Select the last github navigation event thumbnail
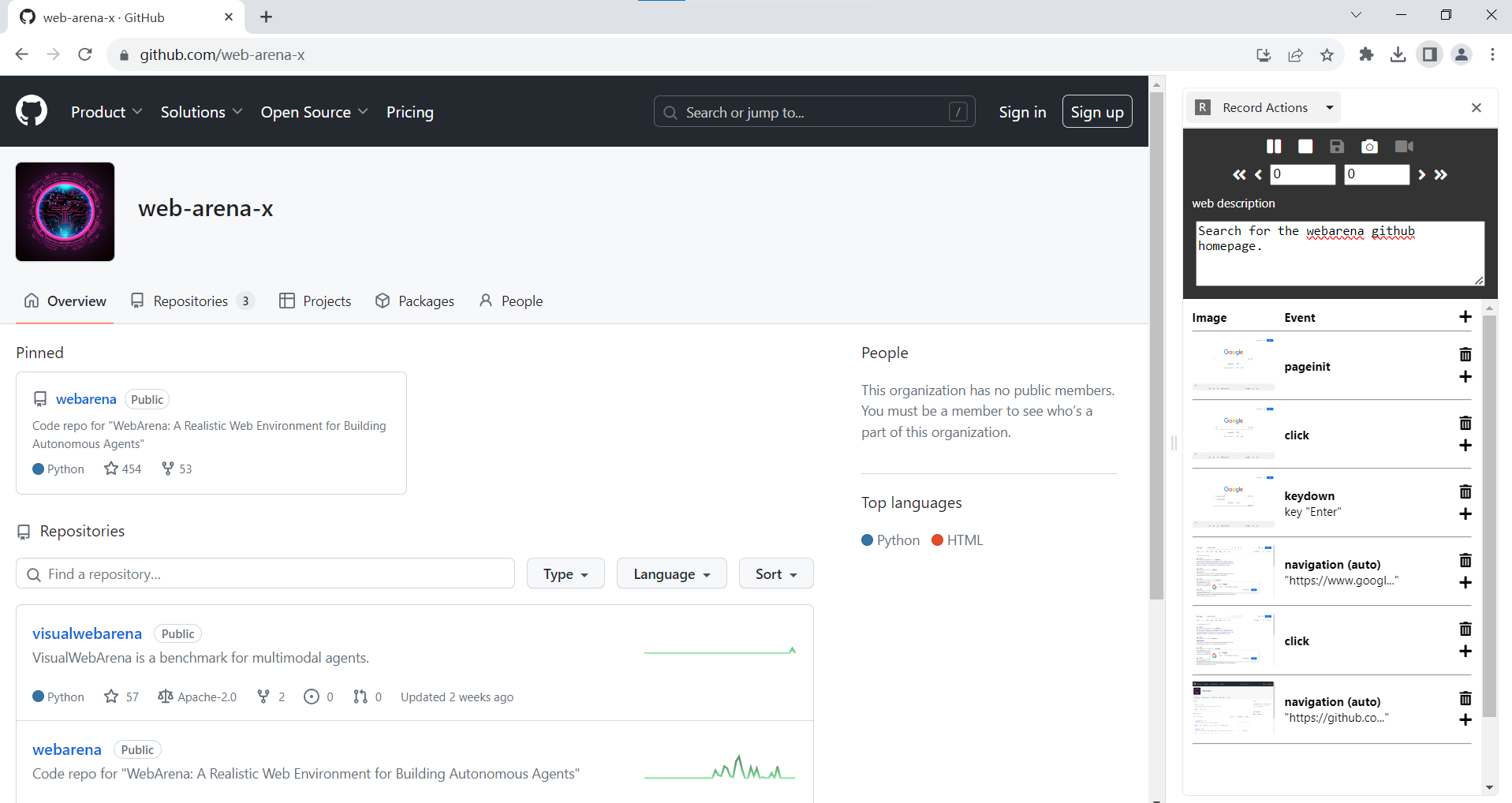Screen dimensions: 1512x803 point(1233,708)
